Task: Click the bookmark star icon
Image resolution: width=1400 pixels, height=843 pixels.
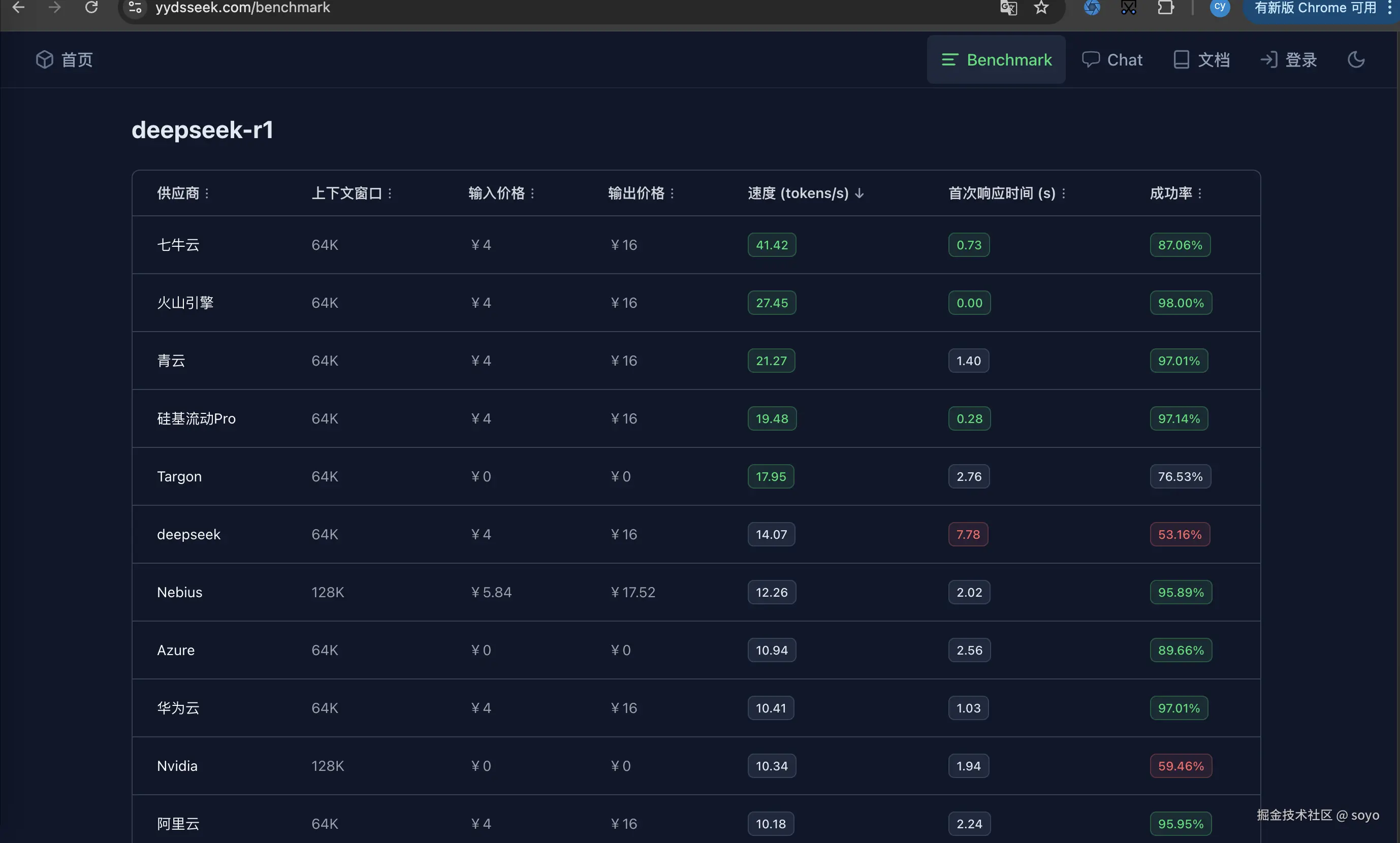Action: click(x=1041, y=8)
